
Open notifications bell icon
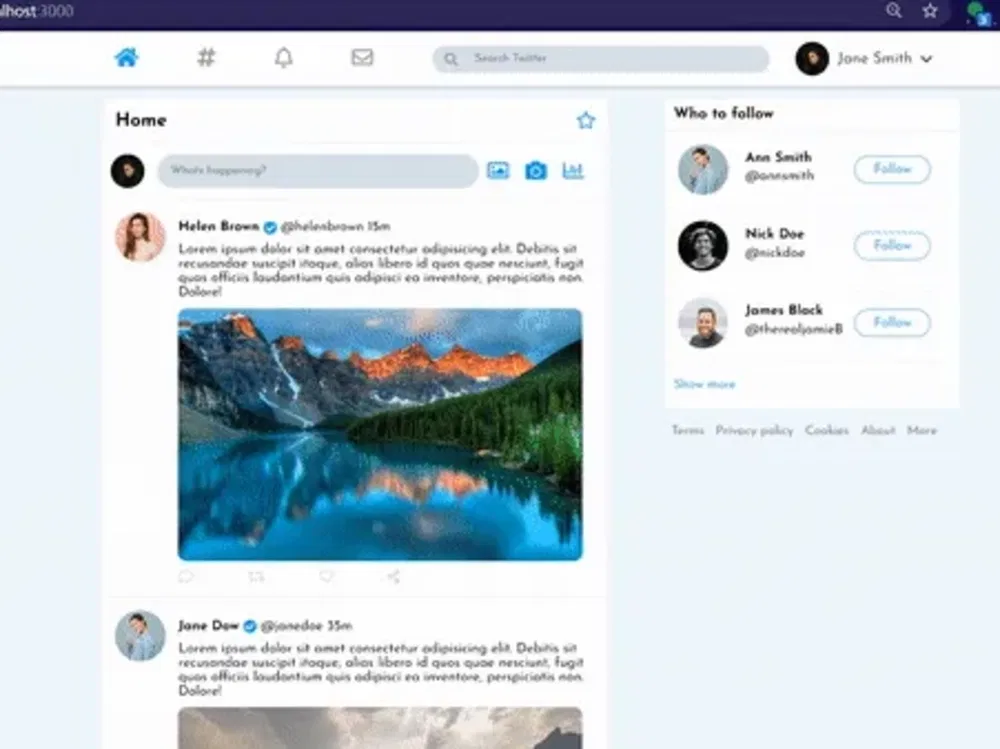pos(284,57)
